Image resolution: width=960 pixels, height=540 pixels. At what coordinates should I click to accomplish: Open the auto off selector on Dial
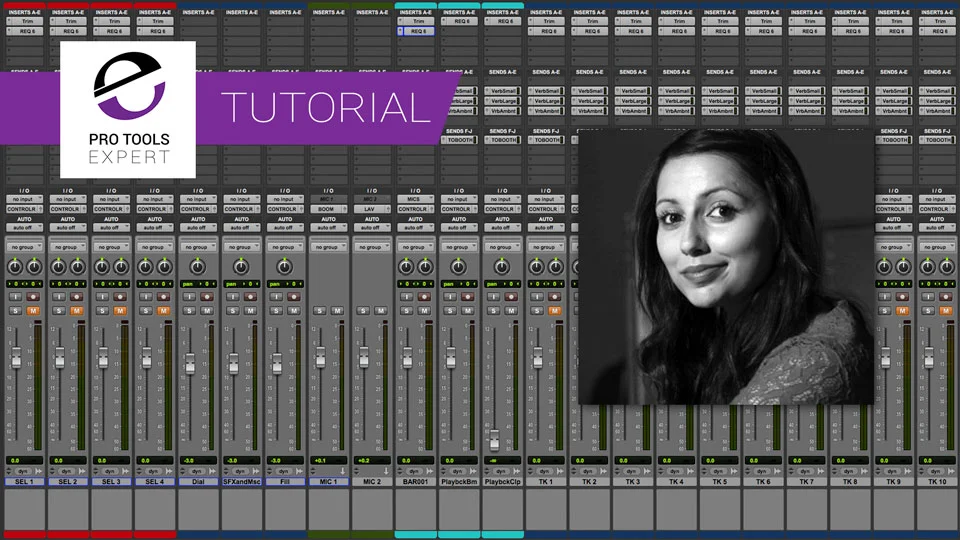pyautogui.click(x=198, y=228)
